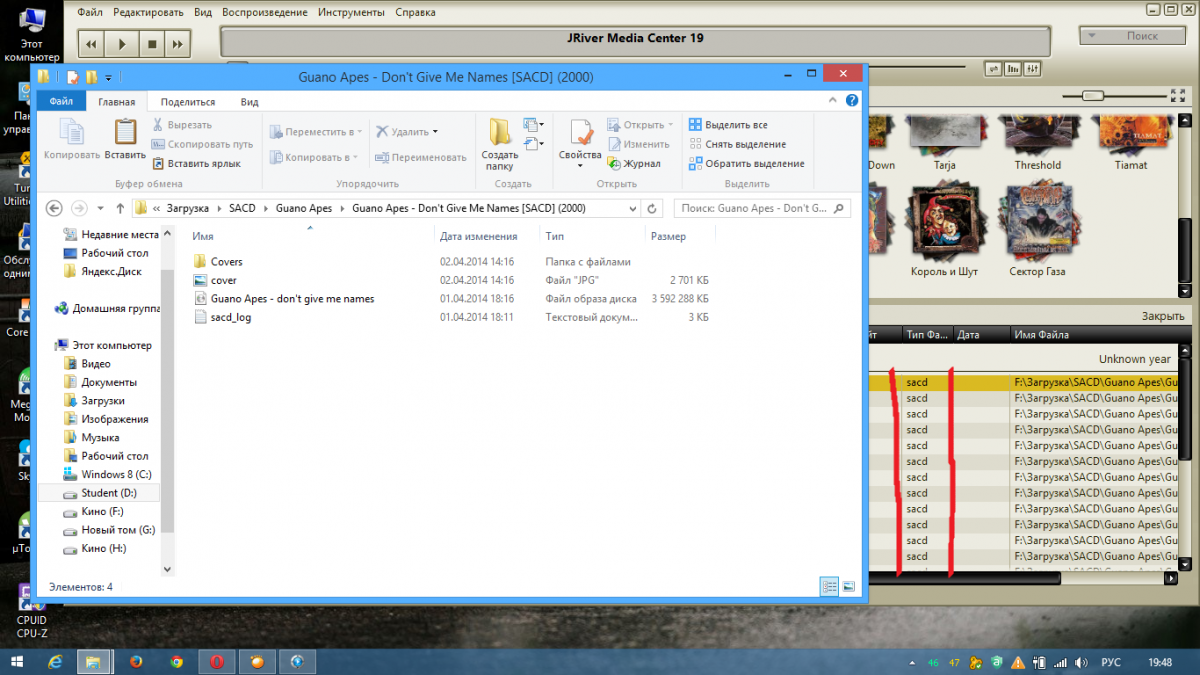The image size is (1200, 675).
Task: Show hidden system tray icons arrow
Action: click(x=912, y=662)
